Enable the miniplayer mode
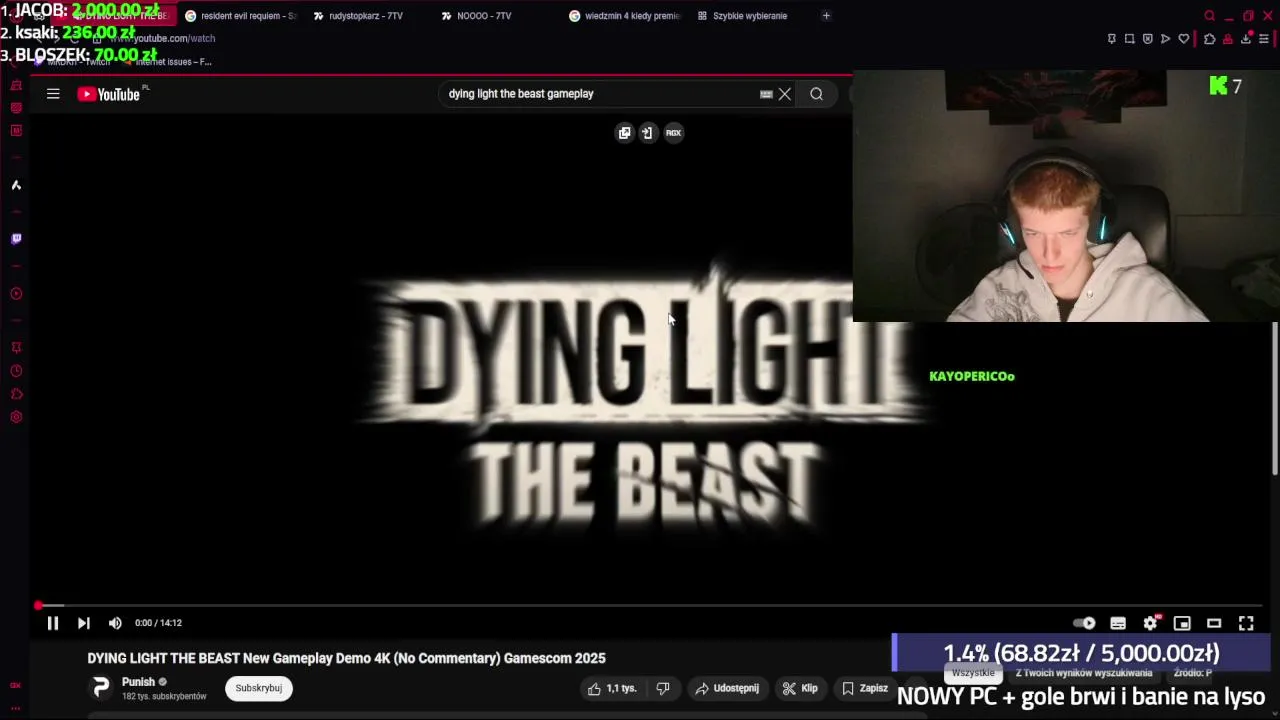Screen dimensions: 1280x720 (1182, 623)
